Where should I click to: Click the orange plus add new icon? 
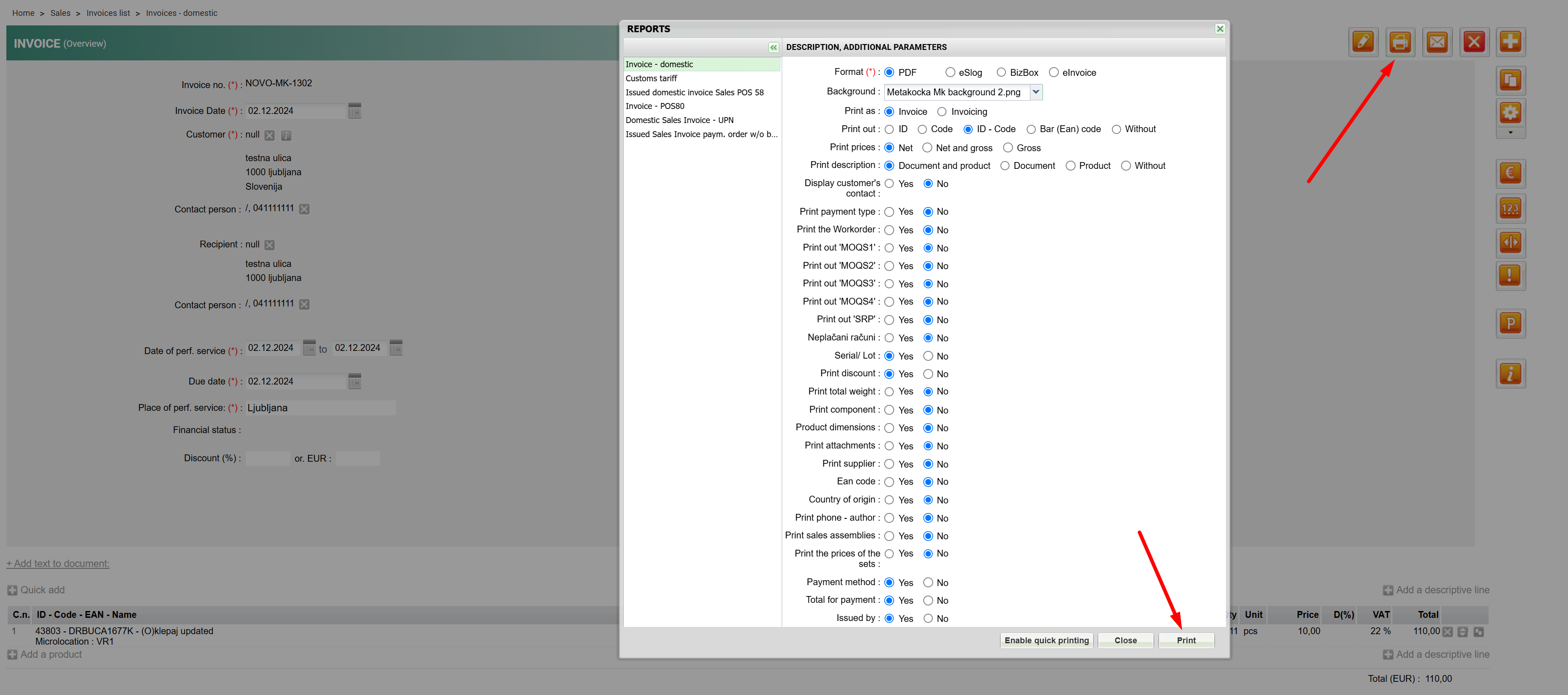coord(1510,42)
